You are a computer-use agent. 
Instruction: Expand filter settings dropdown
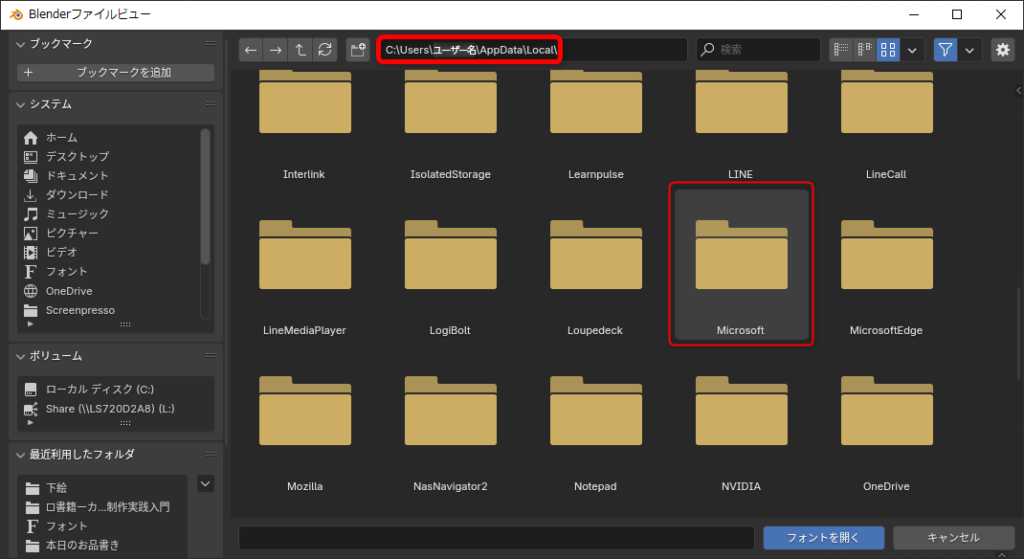coord(969,50)
